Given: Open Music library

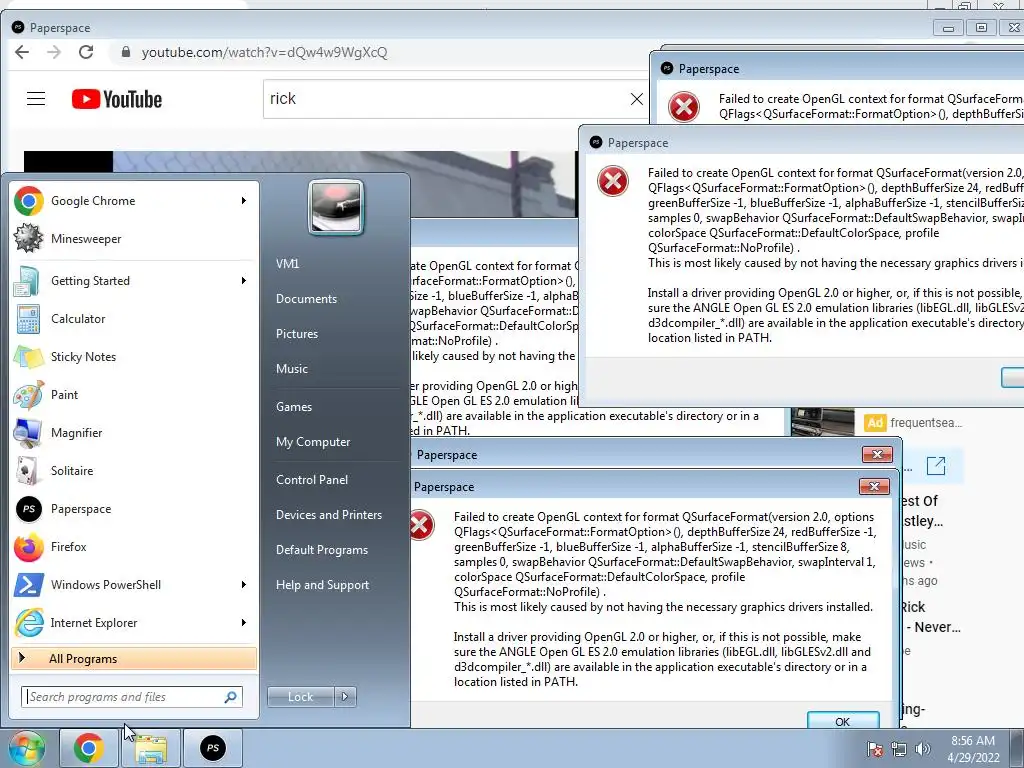Looking at the screenshot, I should 291,369.
